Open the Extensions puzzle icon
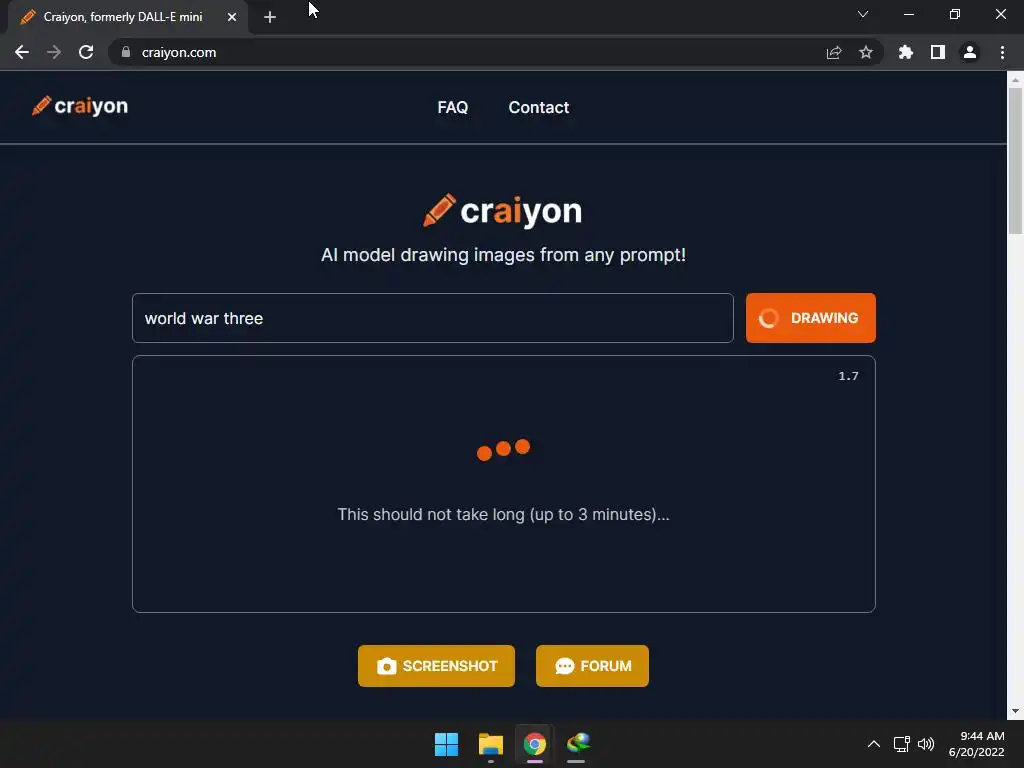Image resolution: width=1024 pixels, height=768 pixels. point(906,52)
